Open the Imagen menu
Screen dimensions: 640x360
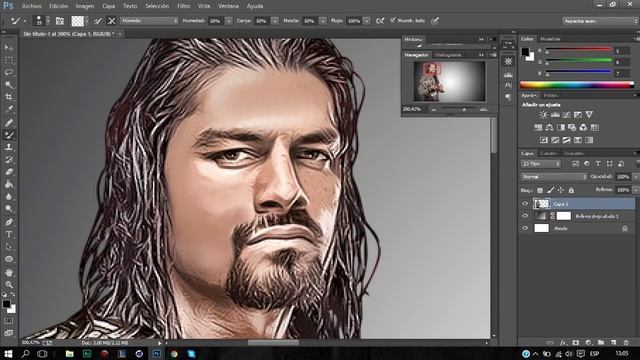click(x=85, y=6)
